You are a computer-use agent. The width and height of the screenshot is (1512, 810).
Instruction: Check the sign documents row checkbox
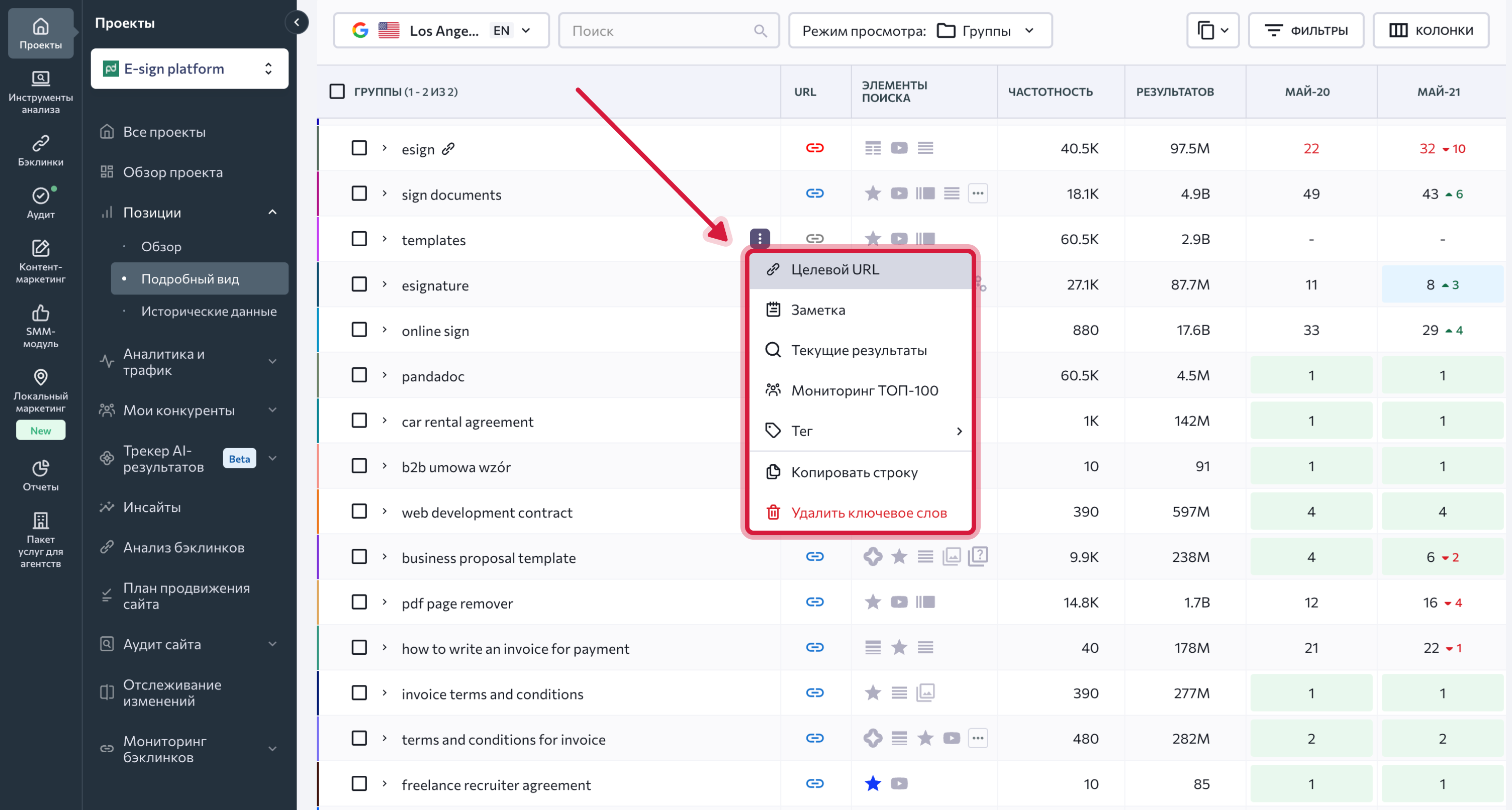[x=359, y=193]
